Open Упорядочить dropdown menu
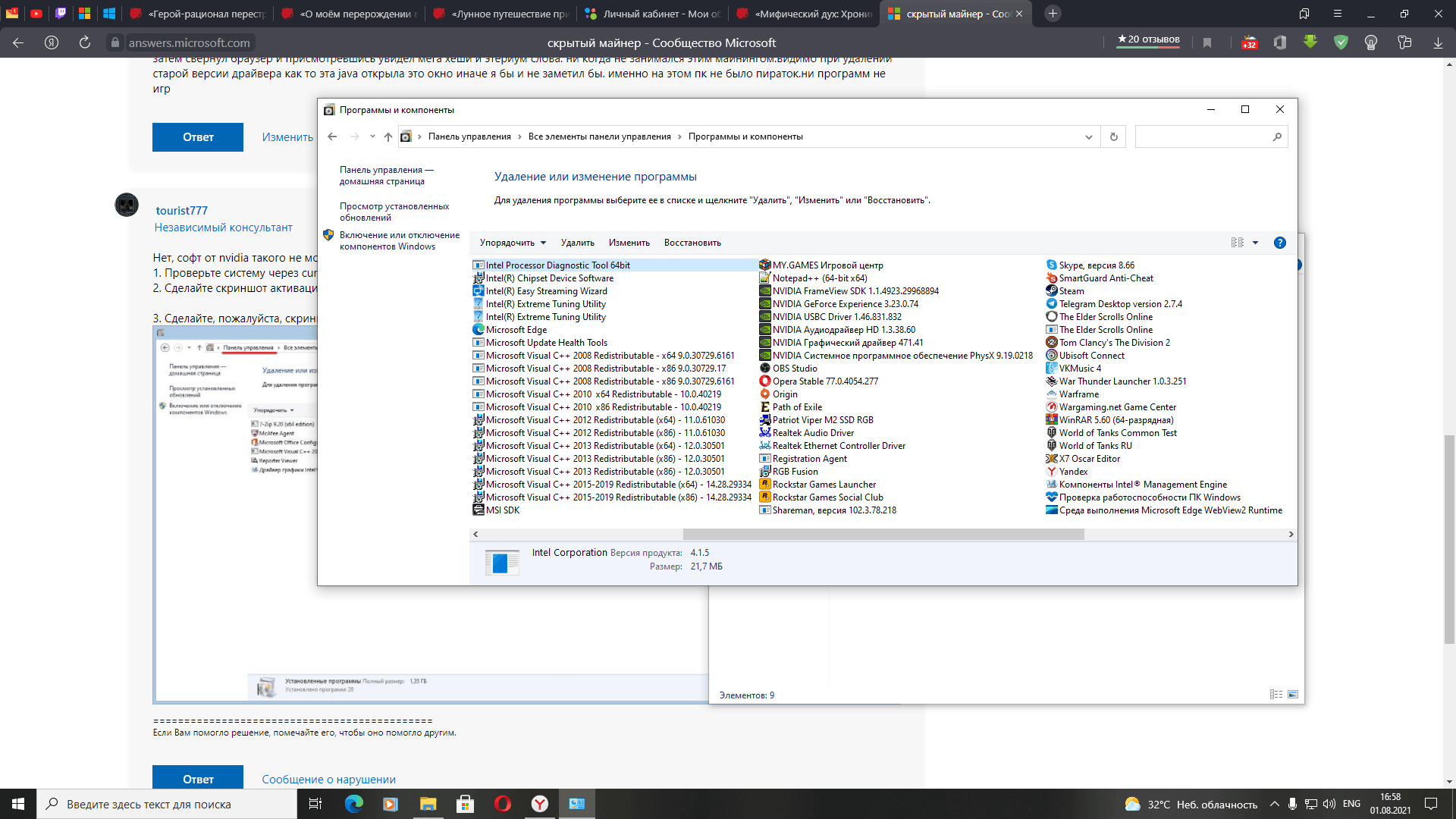The width and height of the screenshot is (1456, 819). (513, 243)
